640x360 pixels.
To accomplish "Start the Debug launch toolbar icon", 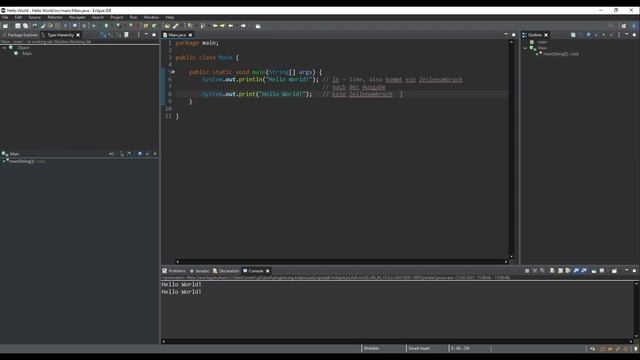I will point(93,26).
